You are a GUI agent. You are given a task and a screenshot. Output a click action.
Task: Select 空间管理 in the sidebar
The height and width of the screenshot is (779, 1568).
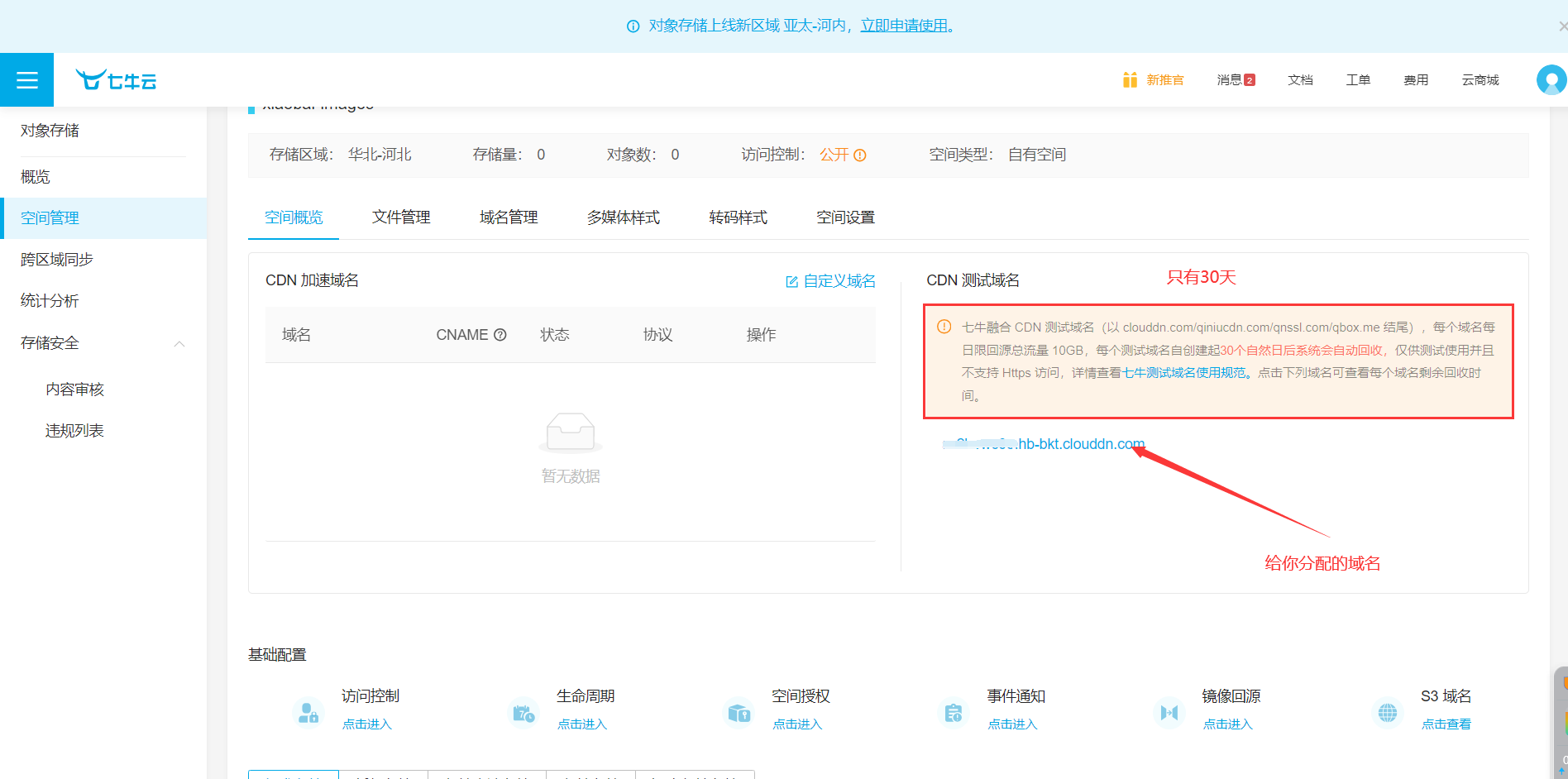pos(103,218)
